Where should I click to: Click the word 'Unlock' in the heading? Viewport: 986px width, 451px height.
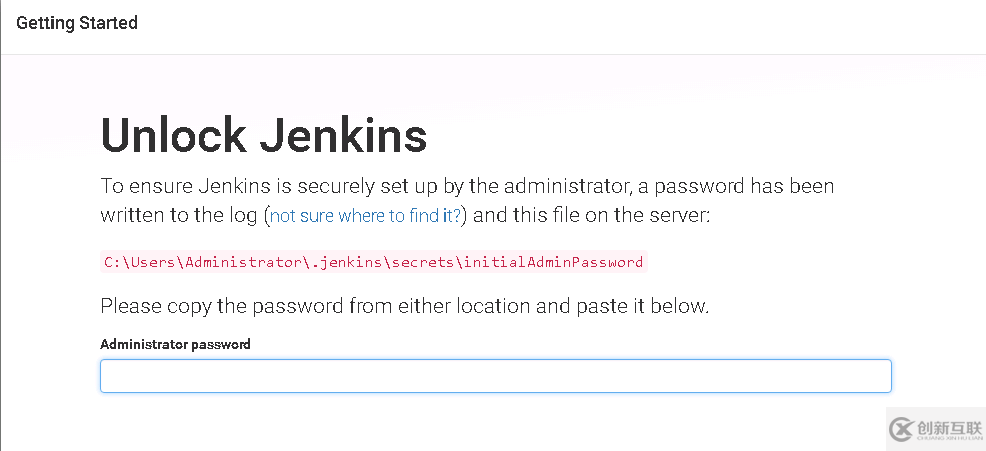[x=174, y=135]
